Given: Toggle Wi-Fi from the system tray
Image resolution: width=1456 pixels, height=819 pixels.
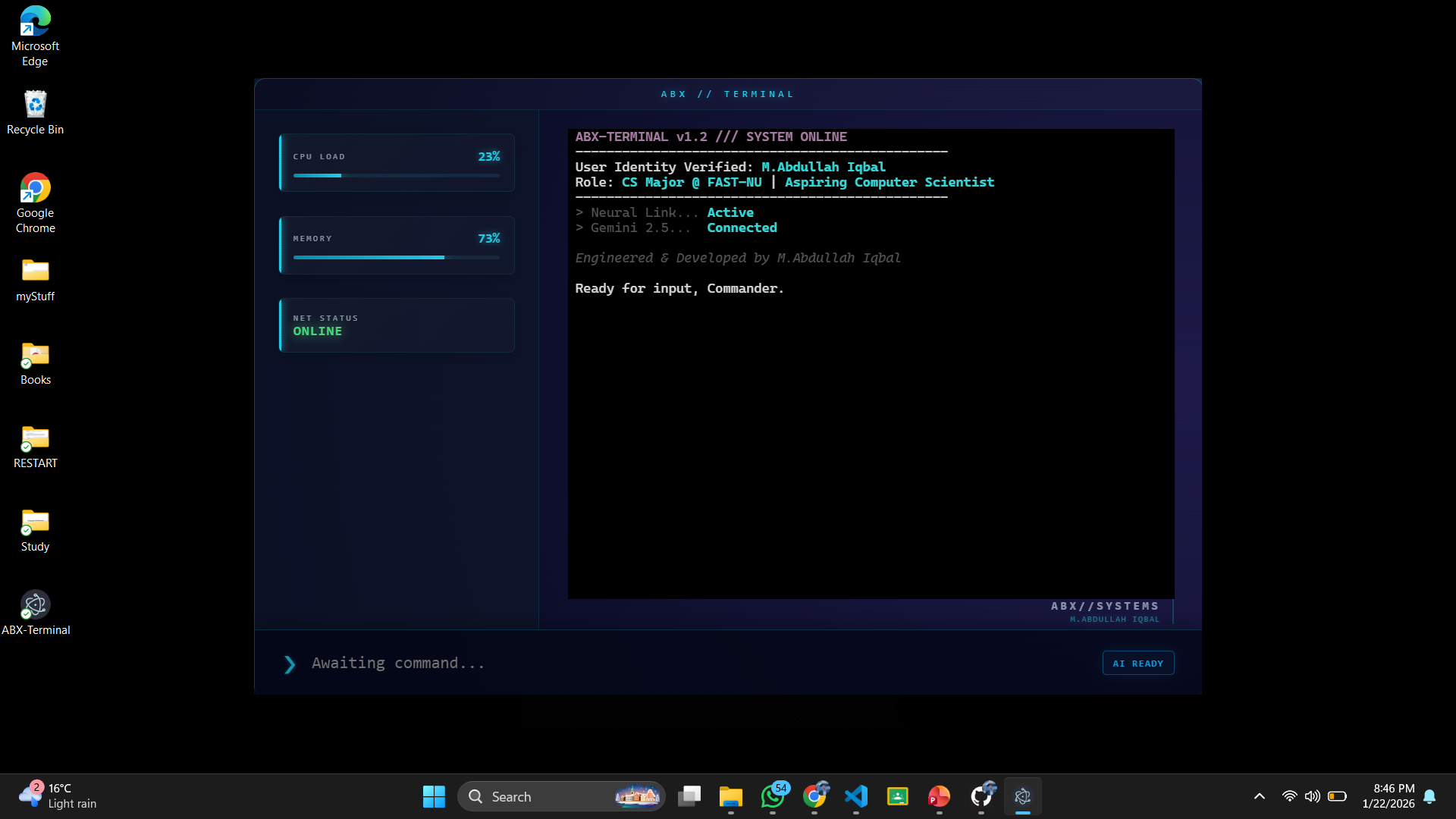Looking at the screenshot, I should [1289, 796].
